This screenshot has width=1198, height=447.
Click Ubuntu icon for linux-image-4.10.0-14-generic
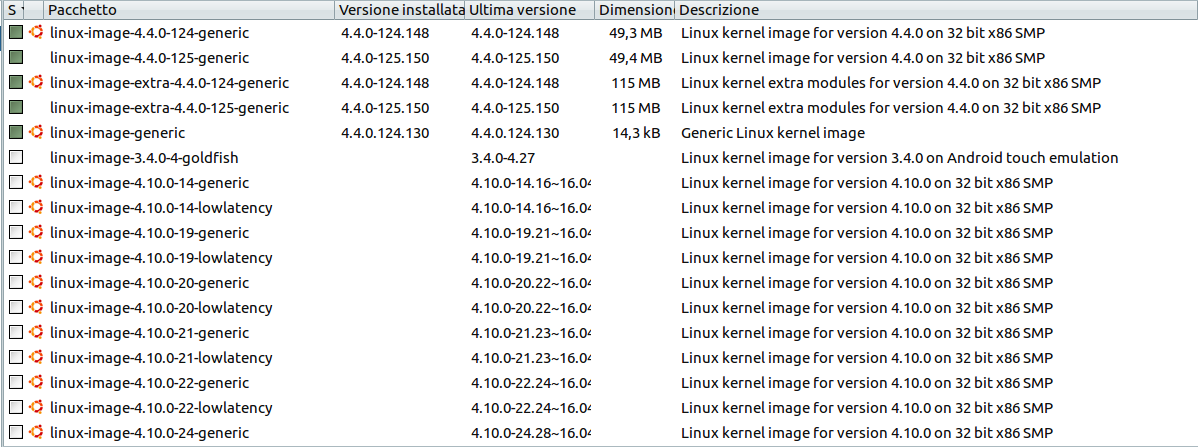tap(35, 183)
